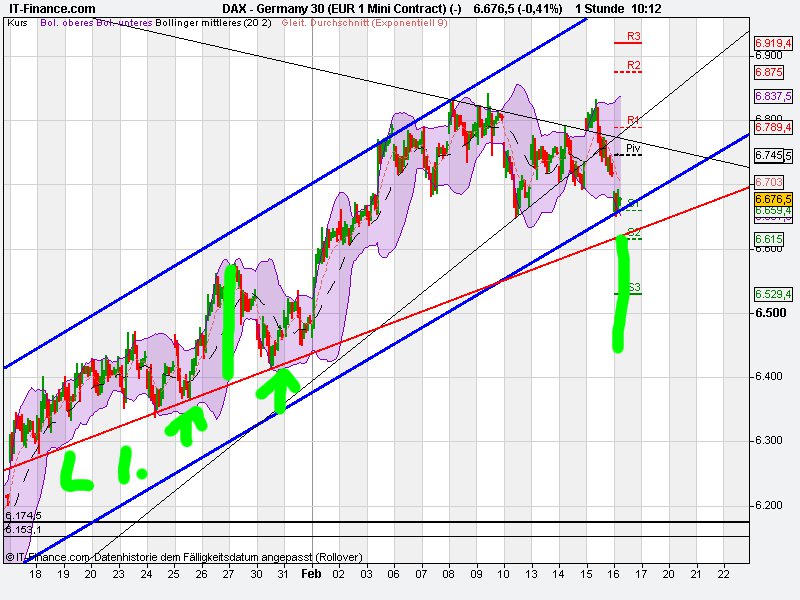Select the highlighted 6.676,5 current price badge
Screen dimensions: 800x600
click(772, 199)
